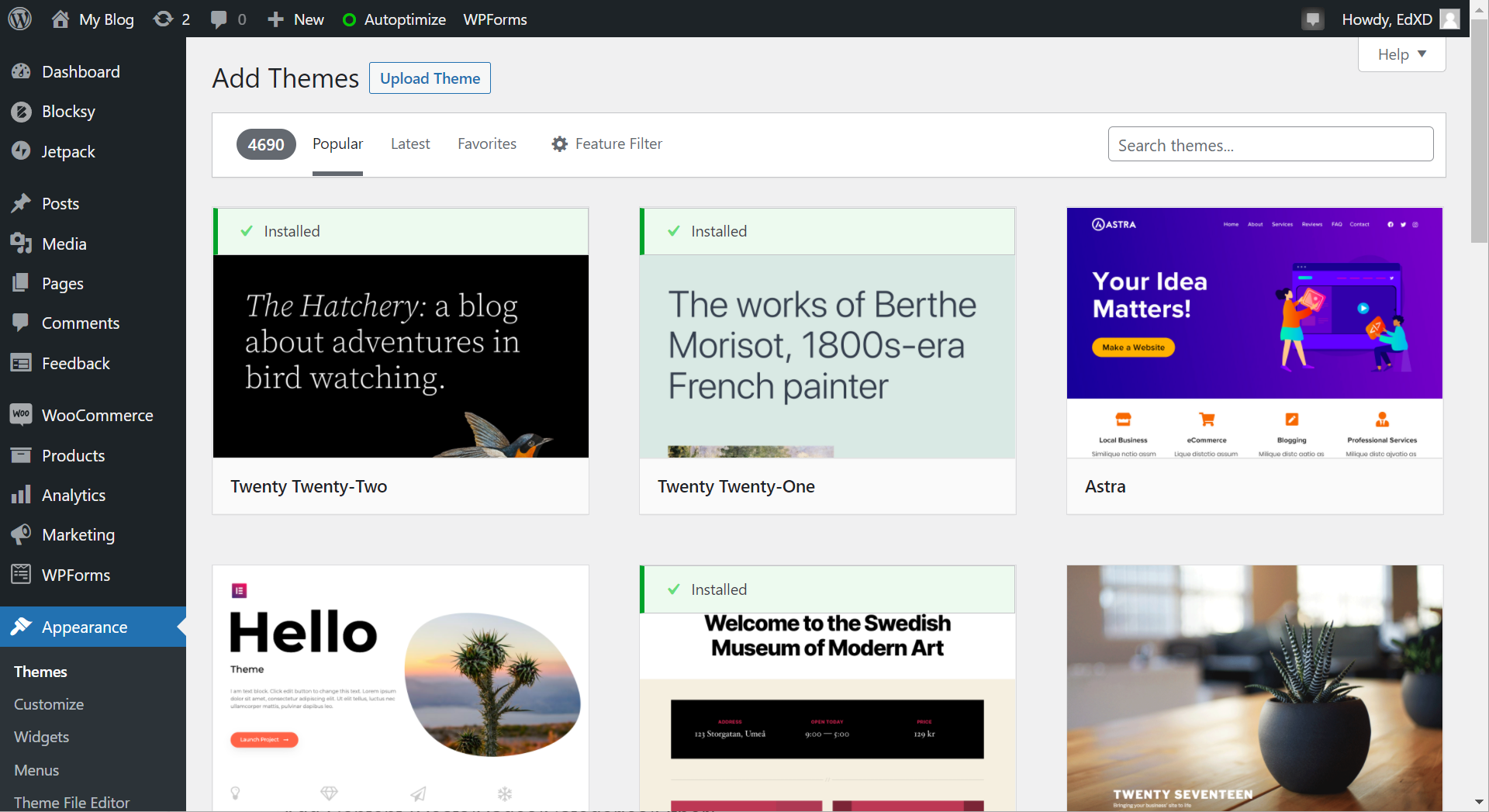Open the notifications icon near Howdy
1489x812 pixels.
pyautogui.click(x=1312, y=19)
